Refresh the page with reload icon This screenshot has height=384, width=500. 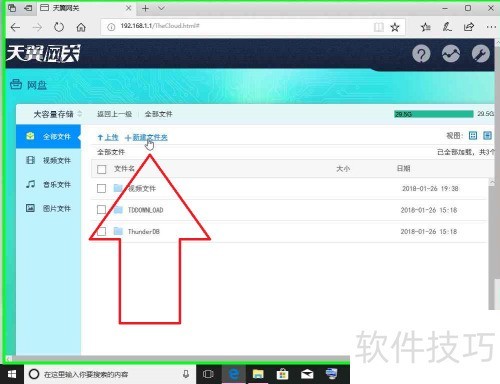pyautogui.click(x=59, y=27)
